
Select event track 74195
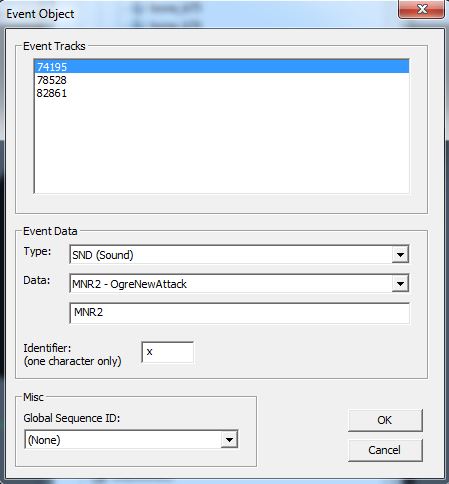222,67
